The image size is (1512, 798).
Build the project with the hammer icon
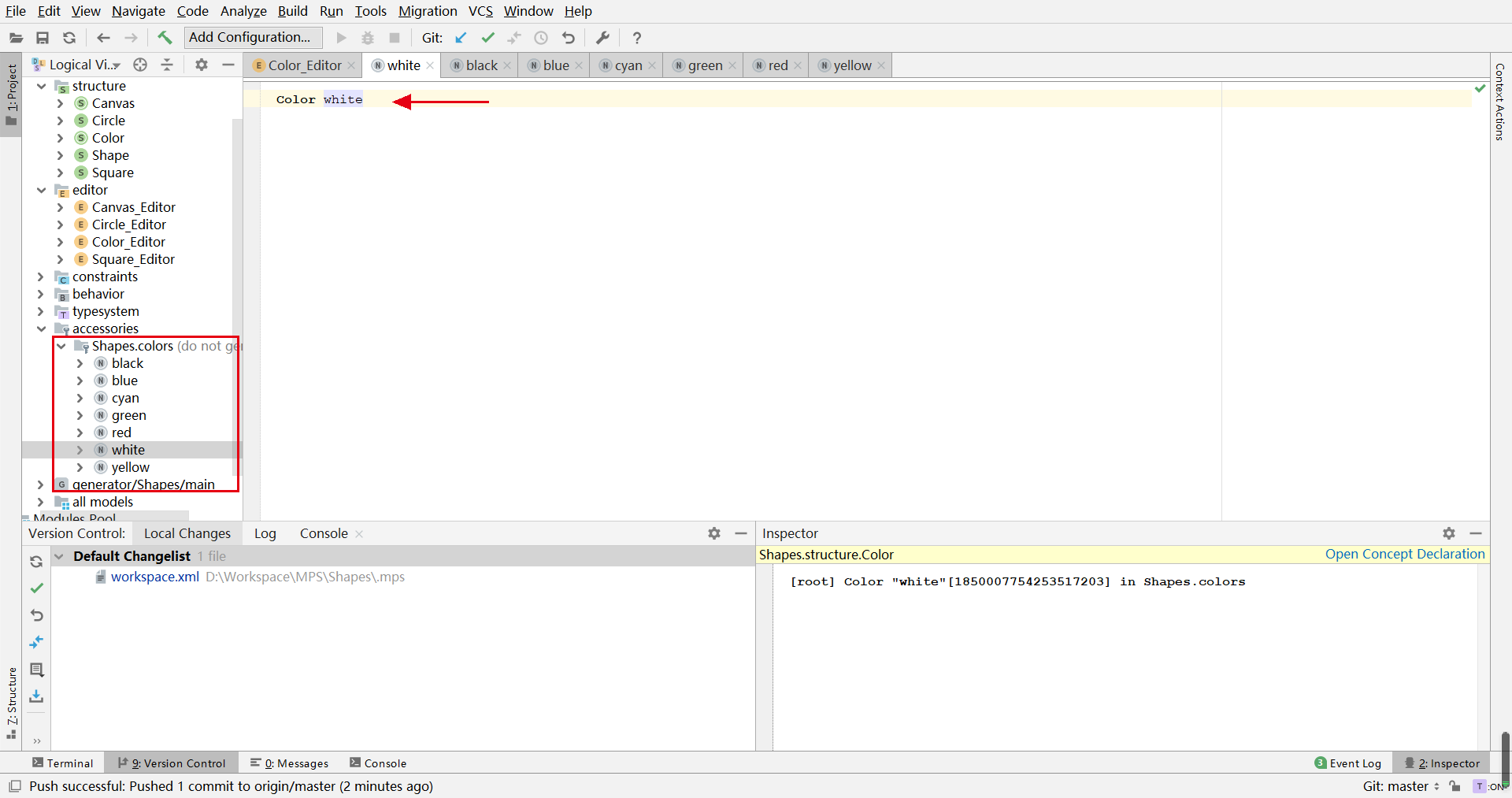coord(165,38)
